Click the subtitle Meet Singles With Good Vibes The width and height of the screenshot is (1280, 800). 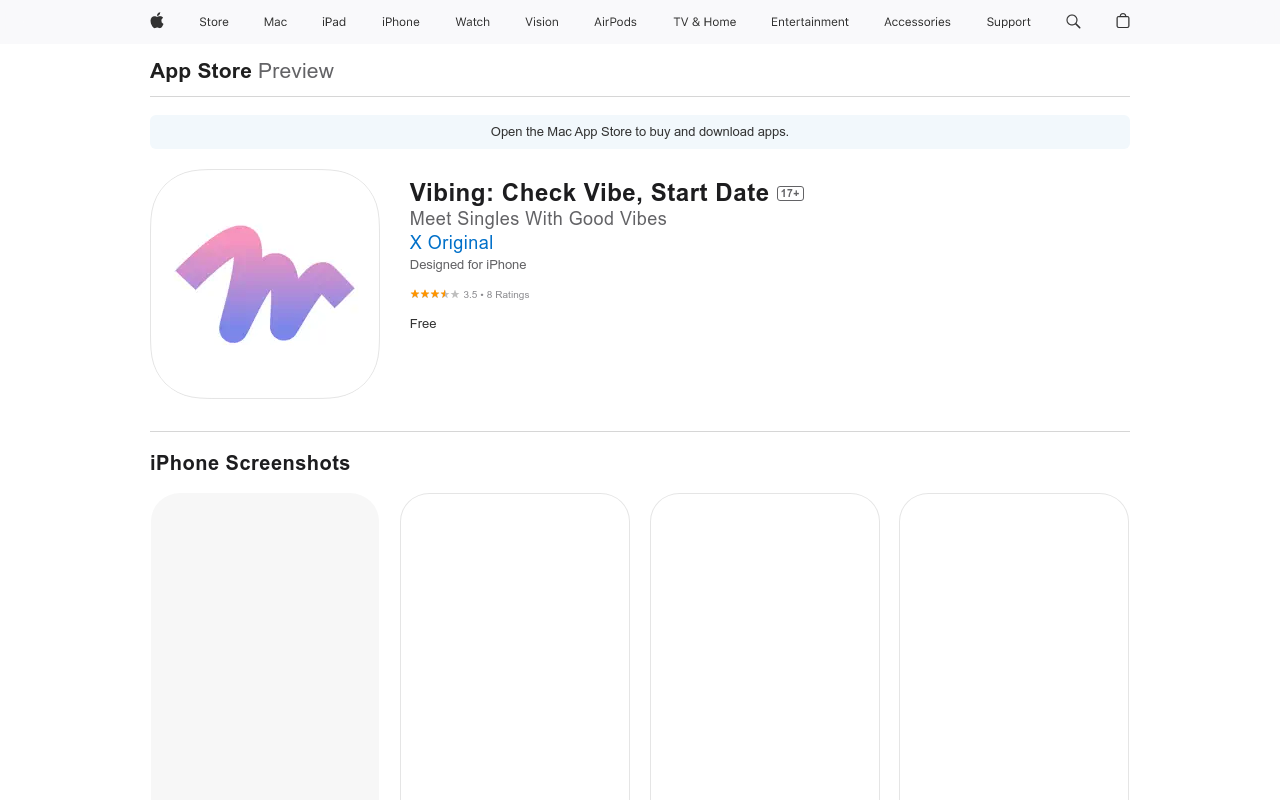pos(538,219)
